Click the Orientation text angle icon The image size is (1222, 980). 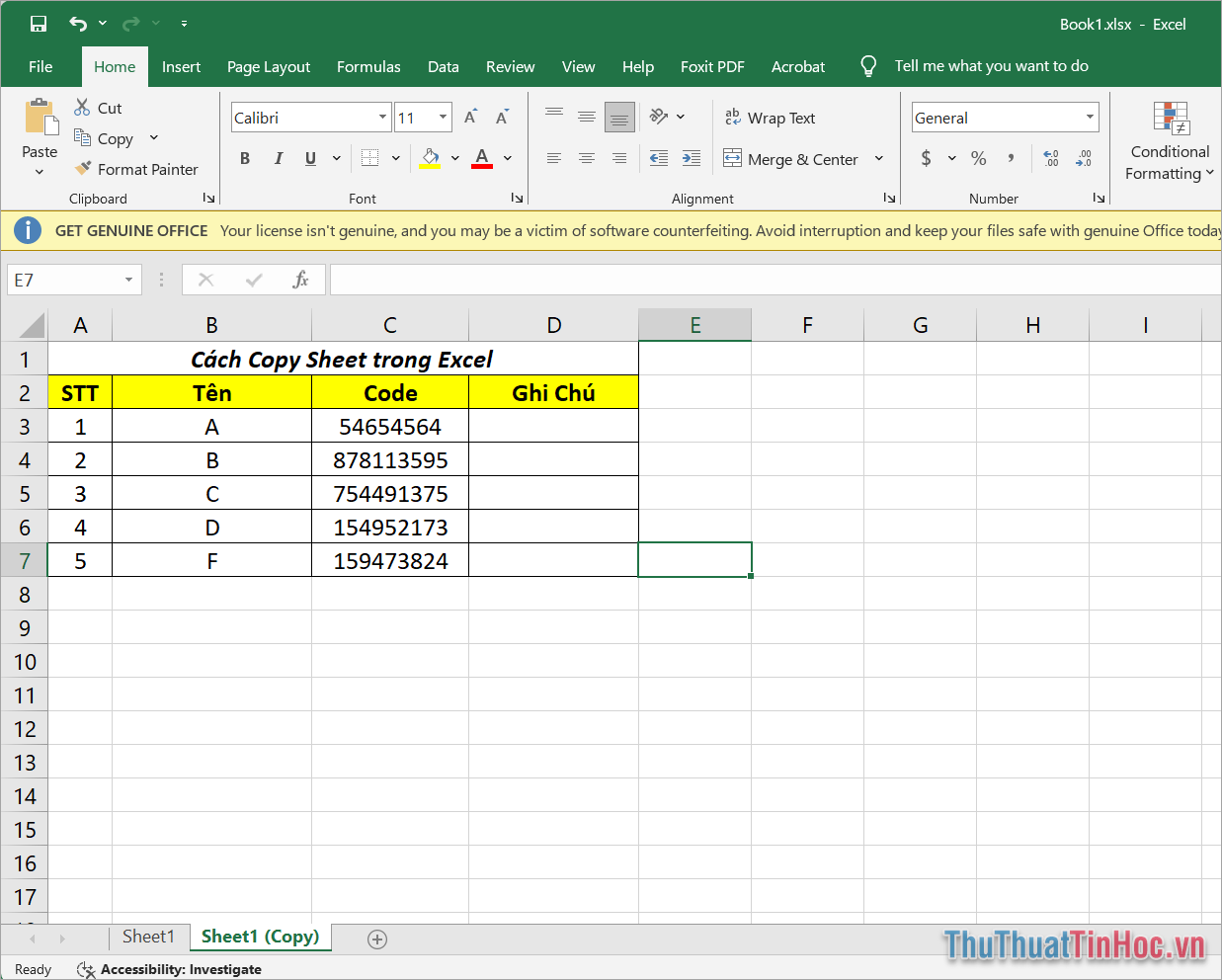[659, 117]
